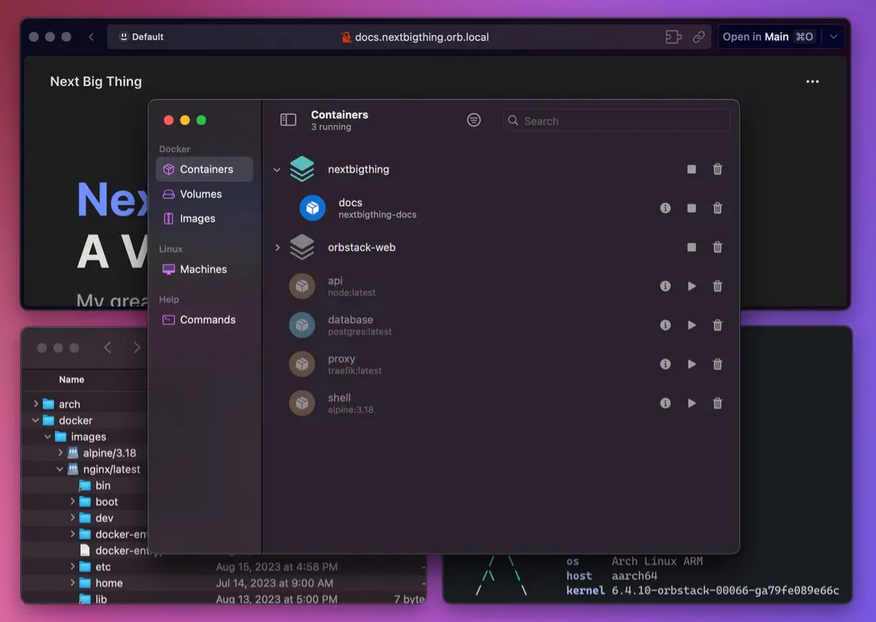Delete the orbstack-web container group
This screenshot has width=876, height=622.
(717, 247)
